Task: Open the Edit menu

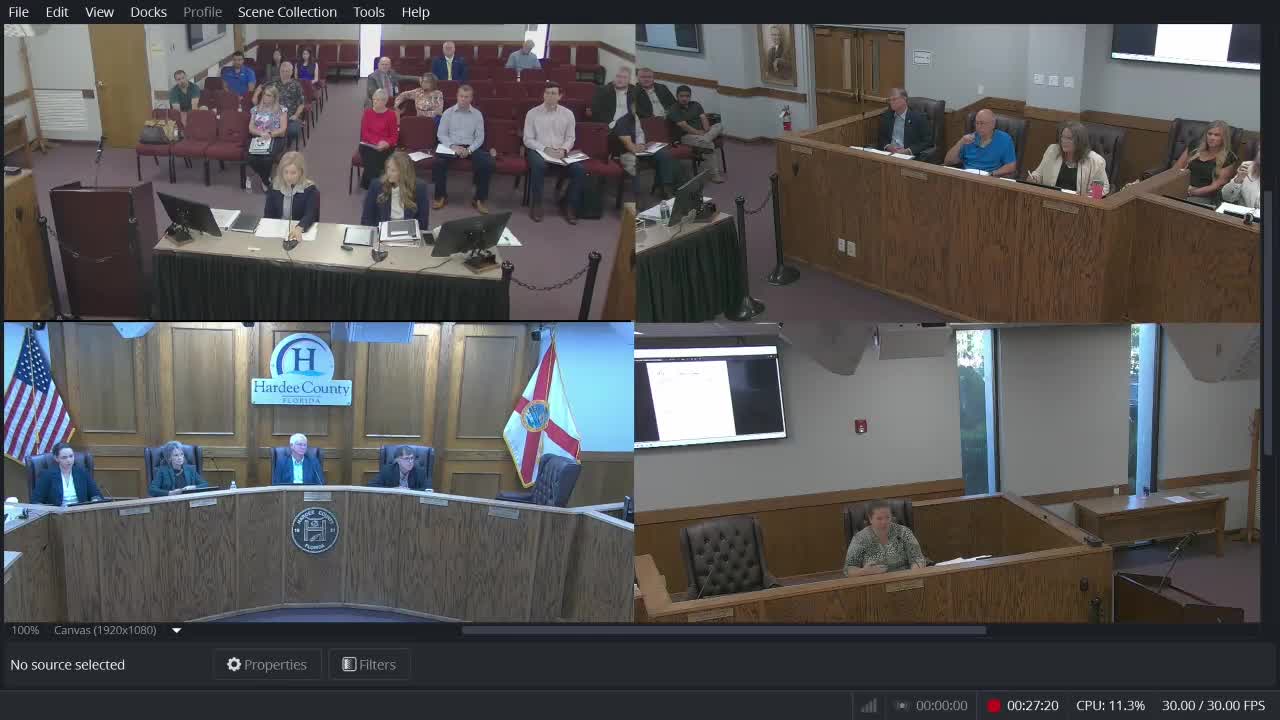Action: click(57, 12)
